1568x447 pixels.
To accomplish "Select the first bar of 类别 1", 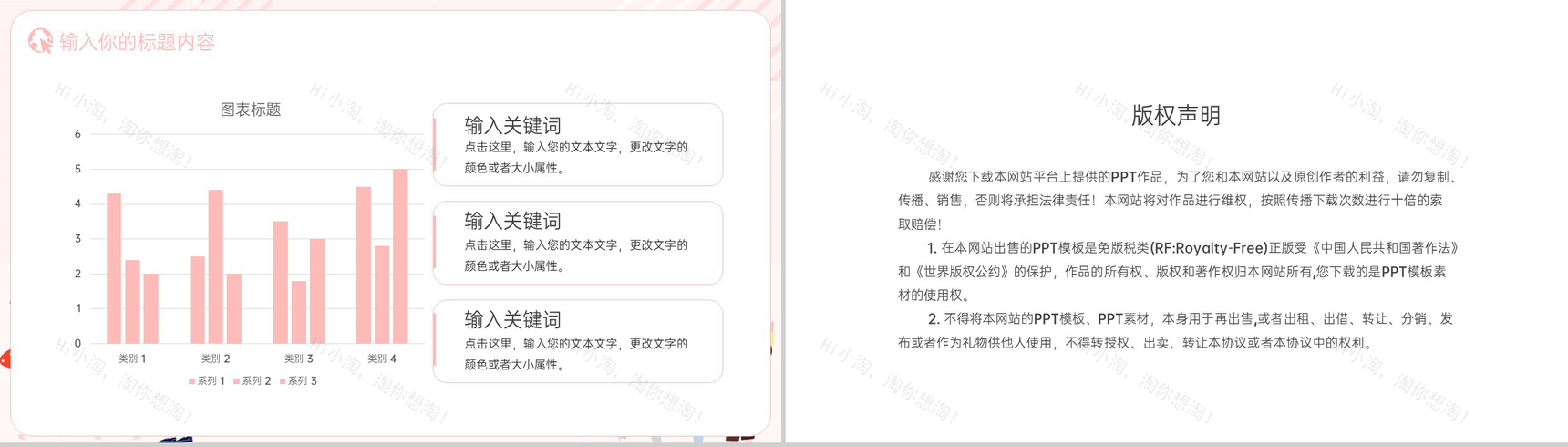I will (x=114, y=268).
